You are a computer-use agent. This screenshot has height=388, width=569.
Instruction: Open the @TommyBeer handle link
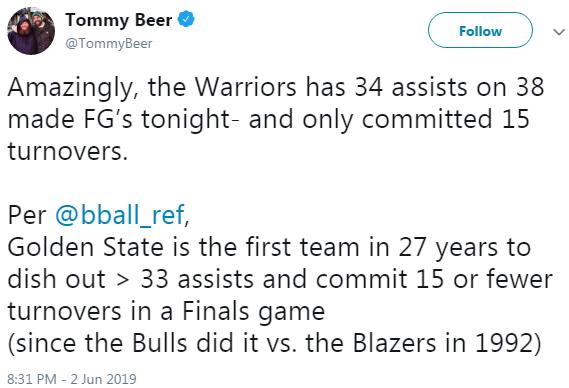coord(109,44)
